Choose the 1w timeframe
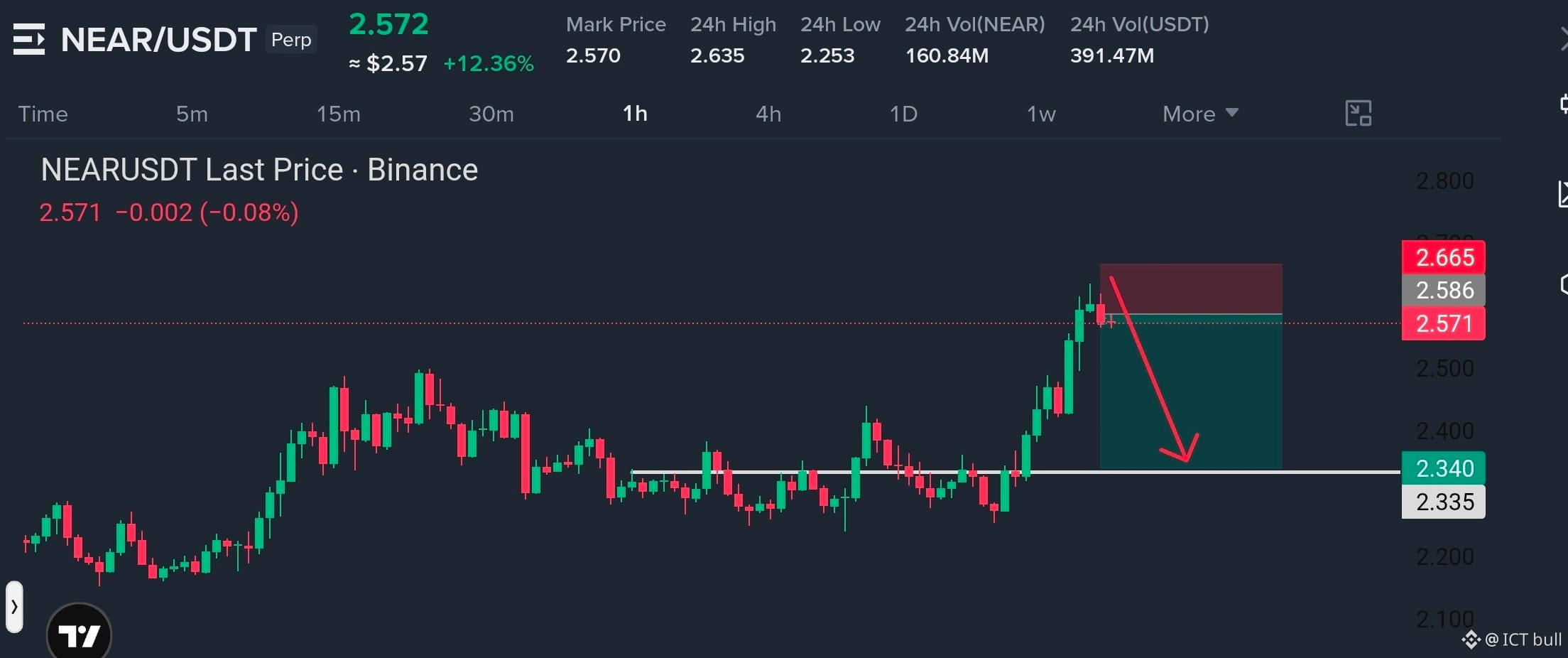The height and width of the screenshot is (658, 1568). coord(1041,114)
